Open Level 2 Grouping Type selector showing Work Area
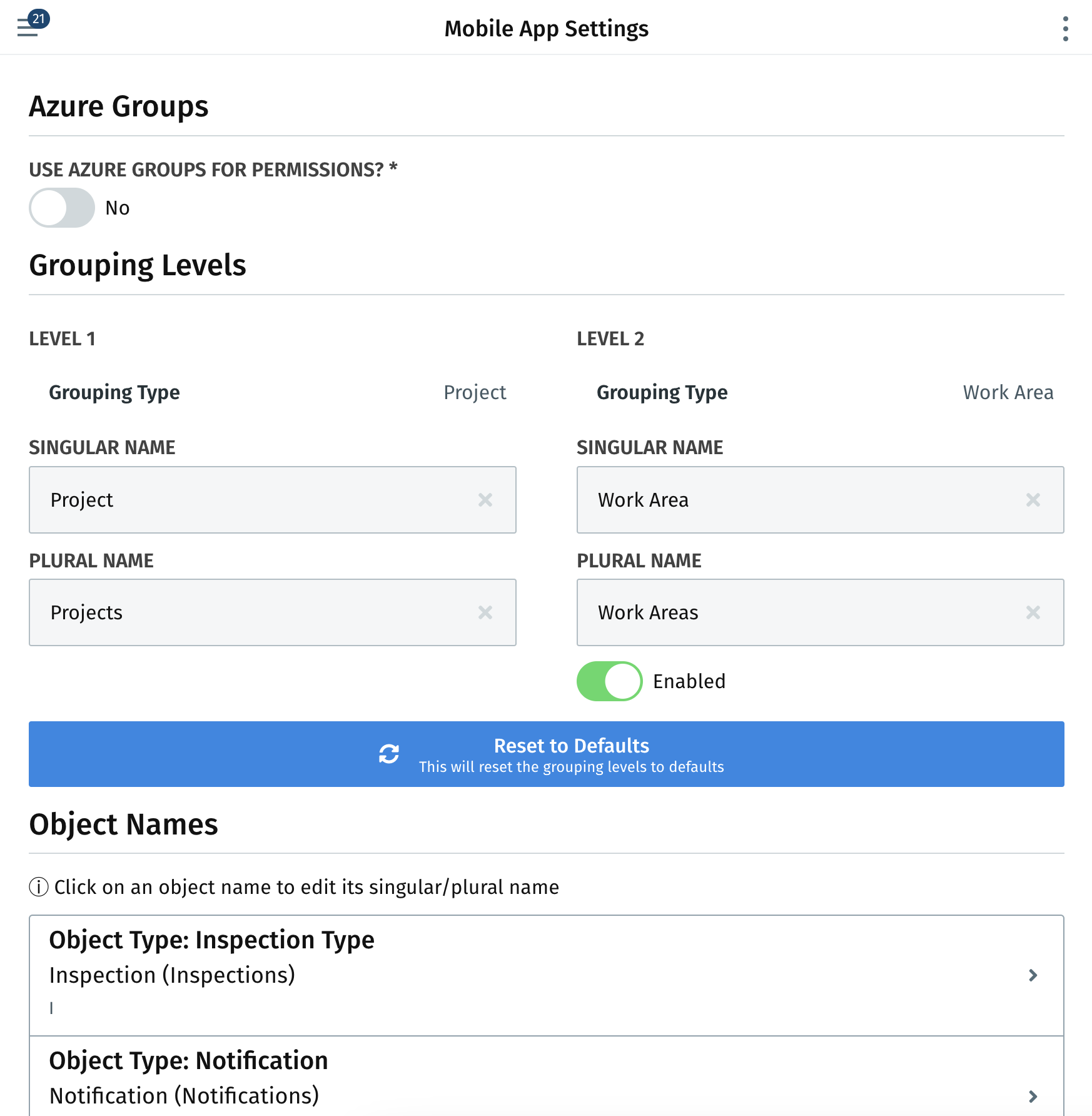The height and width of the screenshot is (1116, 1092). coord(821,392)
